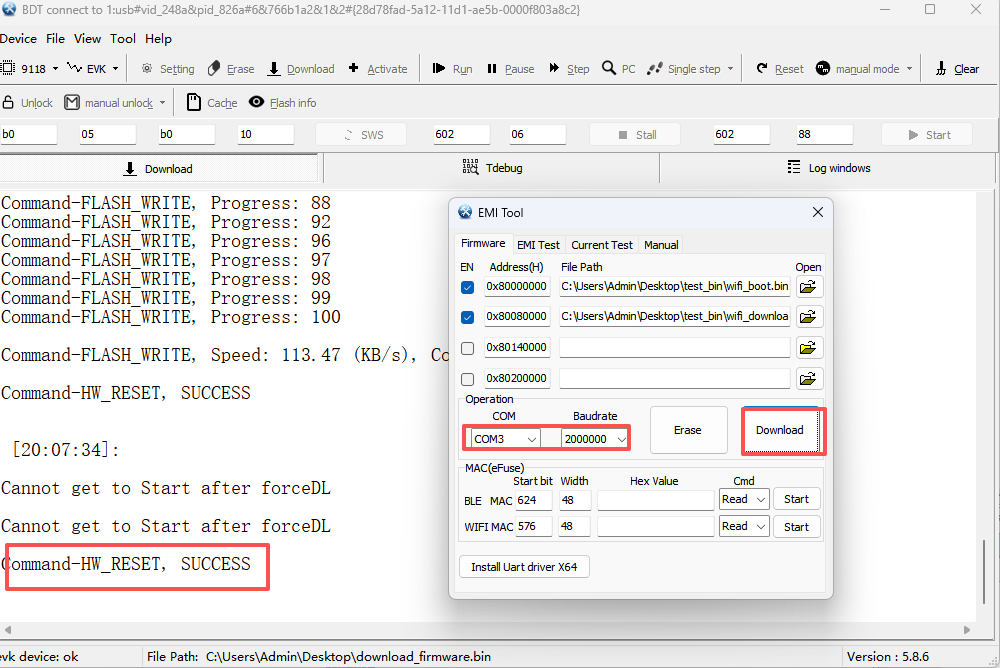Viewport: 1000px width, 668px height.
Task: Browse file for address 0x80200000 row
Action: pyautogui.click(x=808, y=378)
